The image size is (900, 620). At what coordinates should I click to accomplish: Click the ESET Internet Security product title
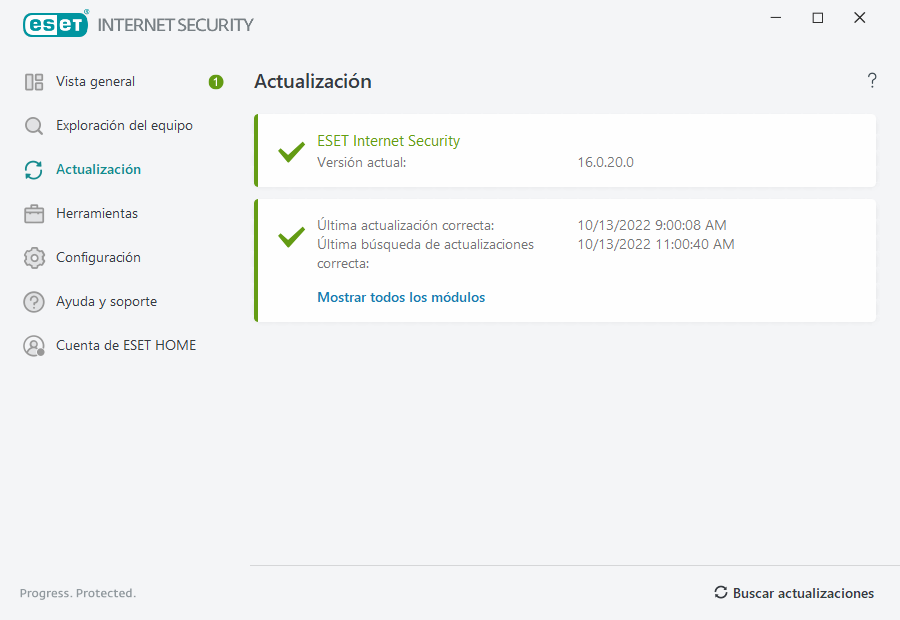pos(388,141)
